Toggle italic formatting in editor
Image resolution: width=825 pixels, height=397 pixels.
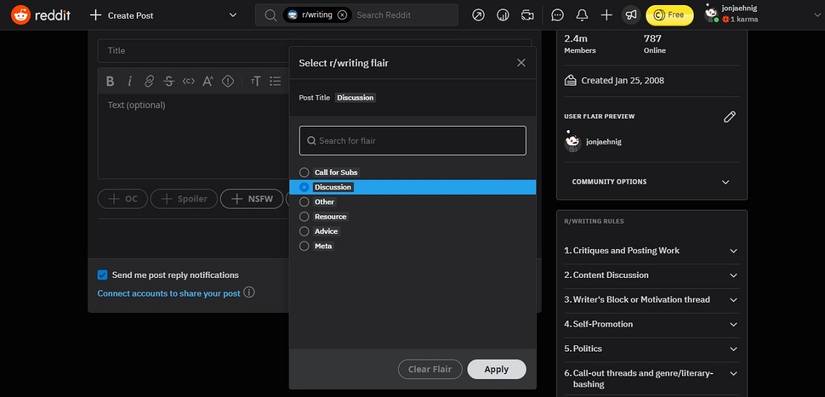(129, 81)
